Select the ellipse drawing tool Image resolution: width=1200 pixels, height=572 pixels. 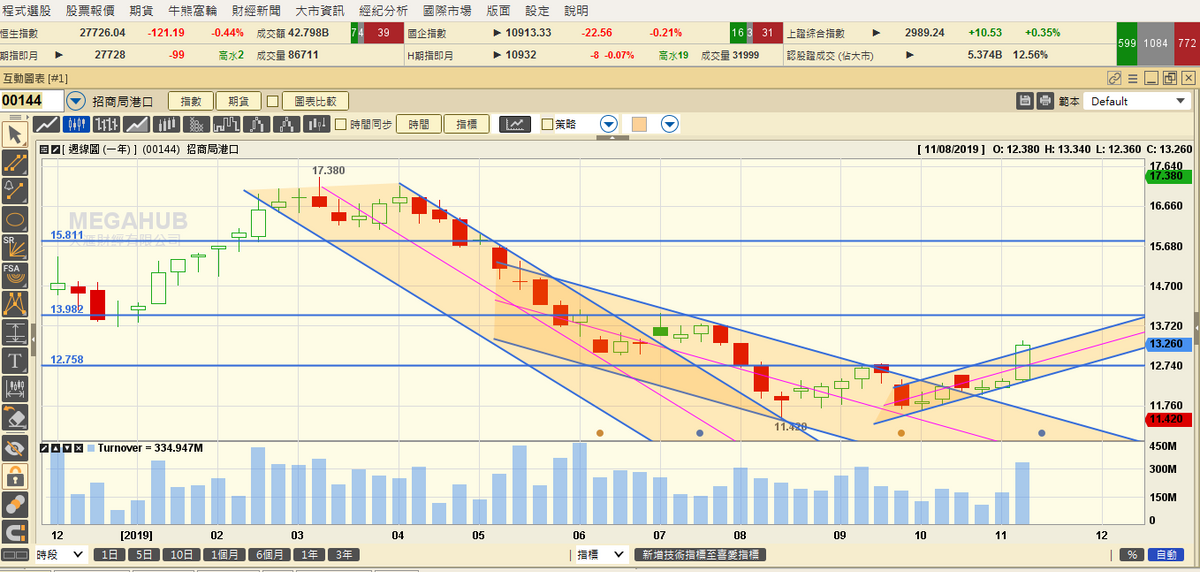15,218
